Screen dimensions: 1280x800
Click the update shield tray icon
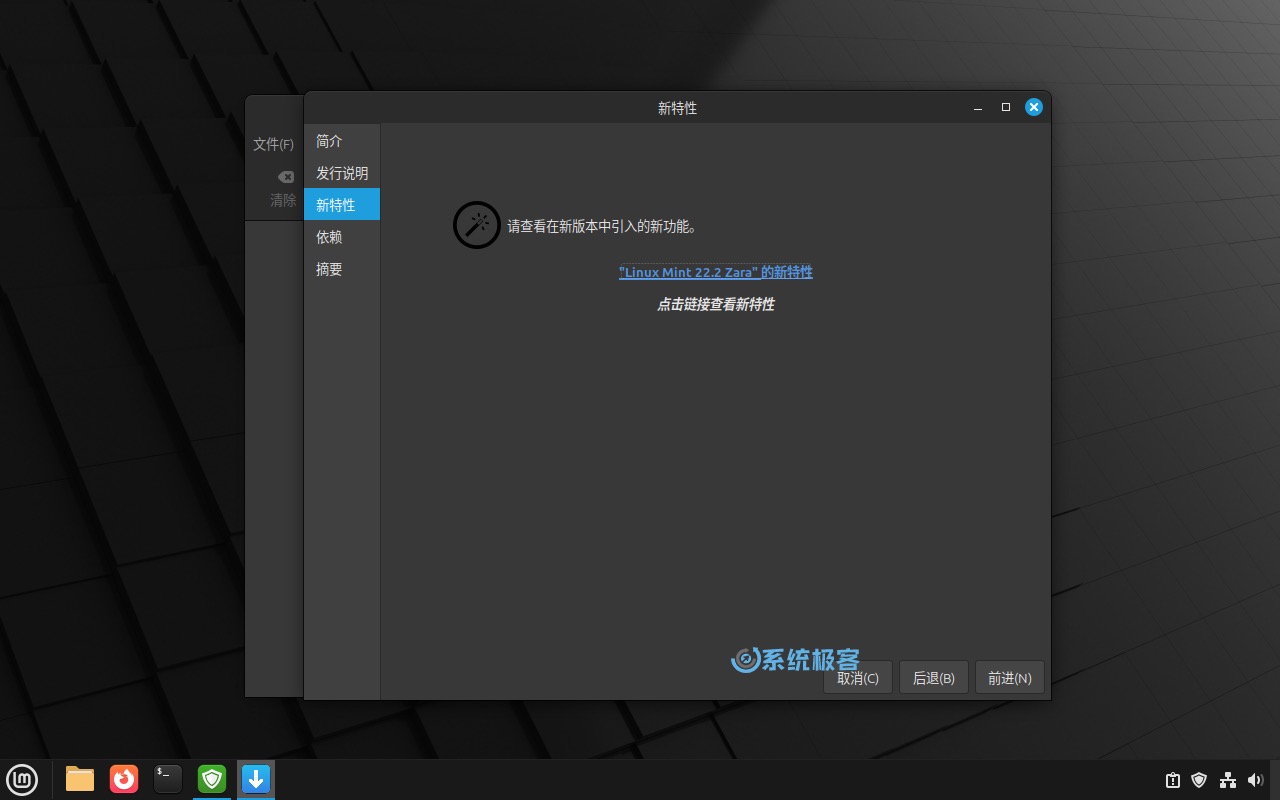coord(1200,780)
